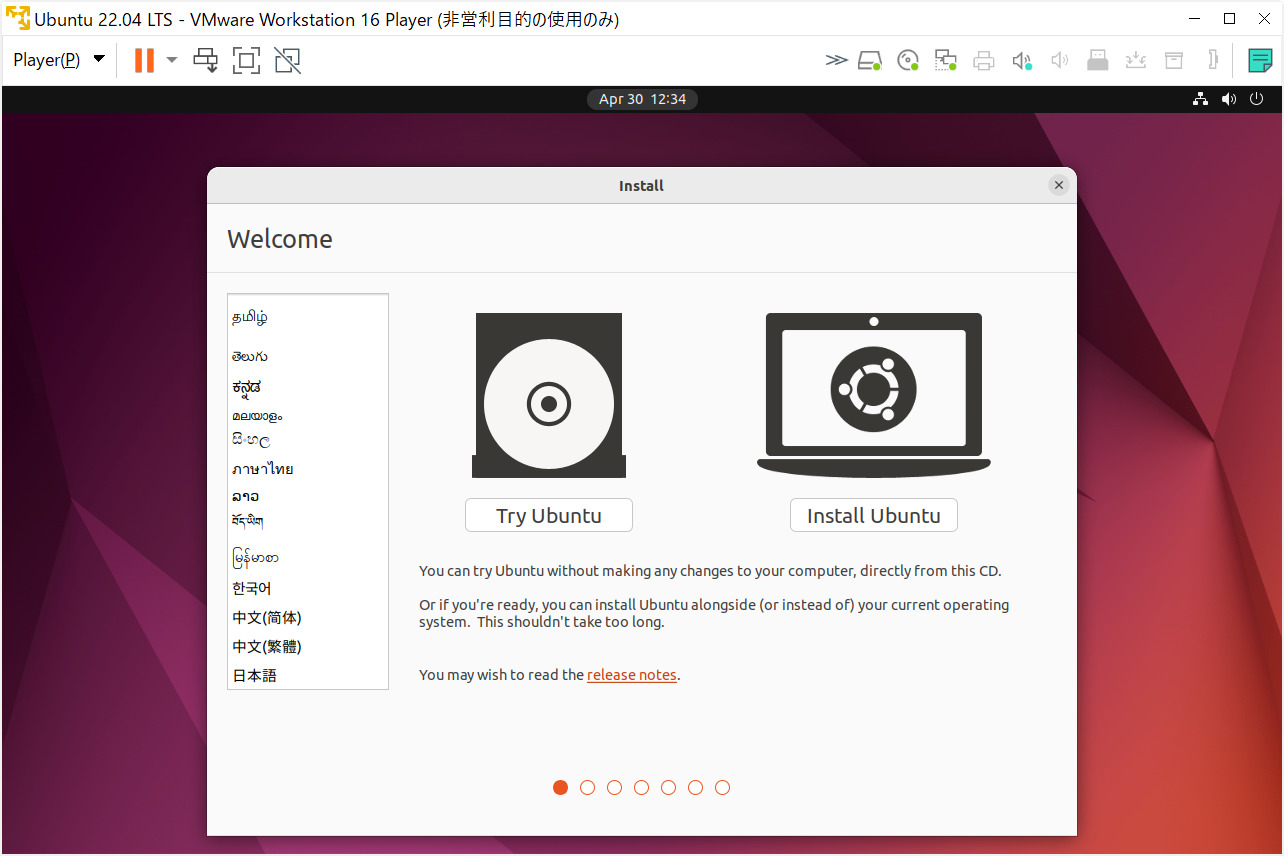Minimize the VMware Player window
The height and width of the screenshot is (856, 1284).
pos(1194,18)
